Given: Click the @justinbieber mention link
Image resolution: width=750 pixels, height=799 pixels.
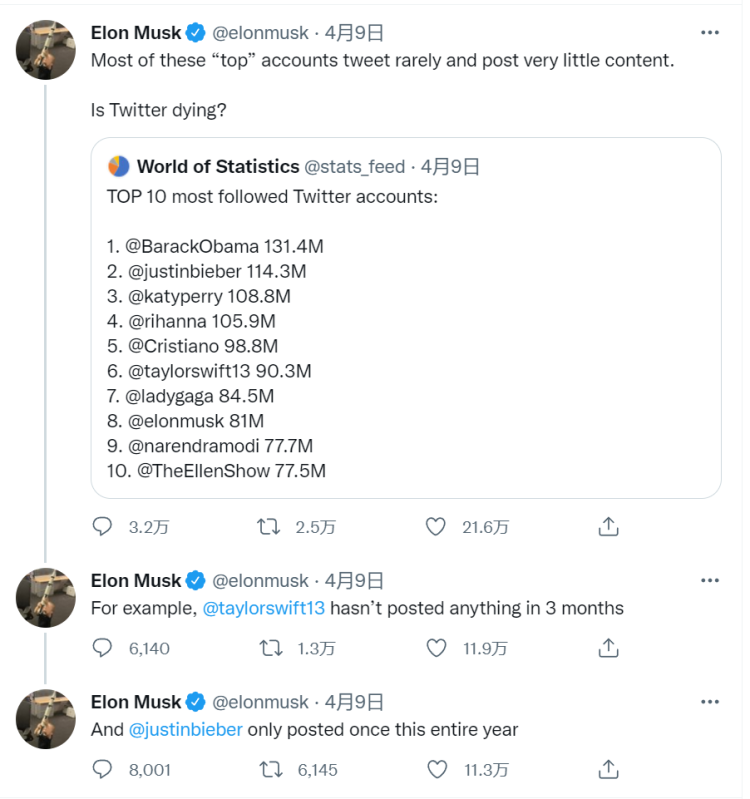Looking at the screenshot, I should coord(185,729).
